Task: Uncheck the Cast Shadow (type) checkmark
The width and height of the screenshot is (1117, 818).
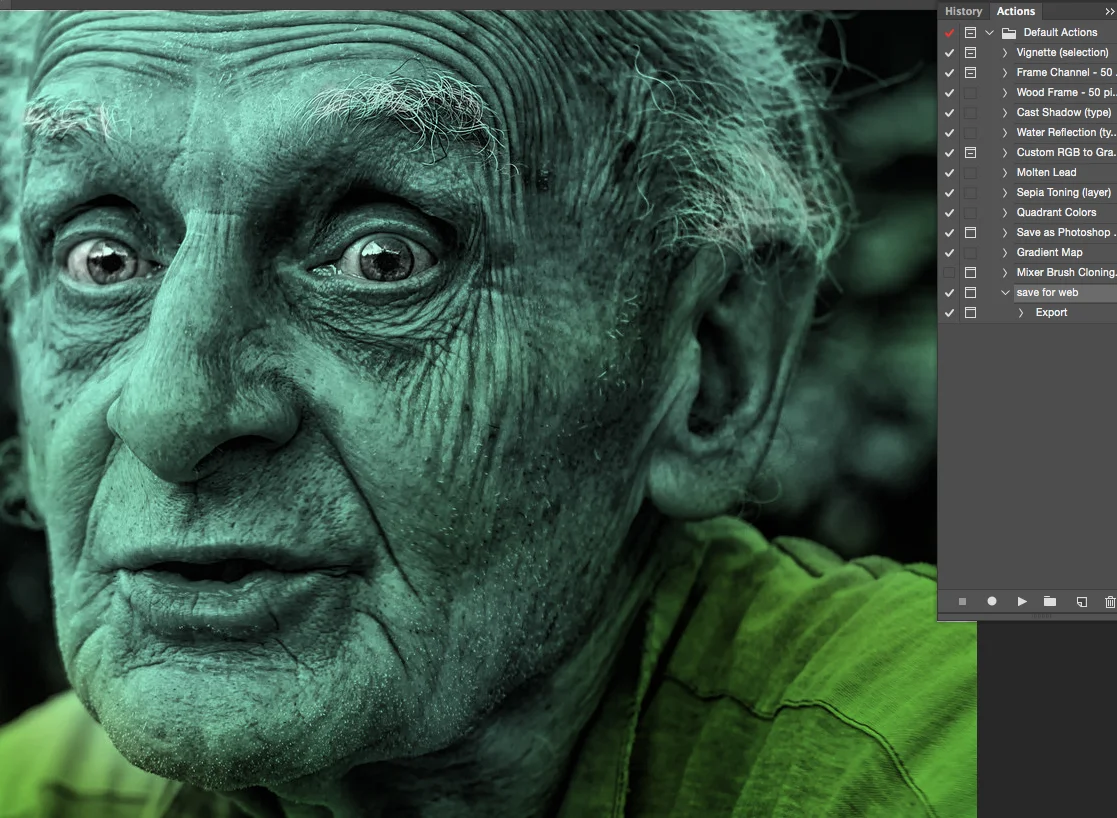Action: (949, 113)
